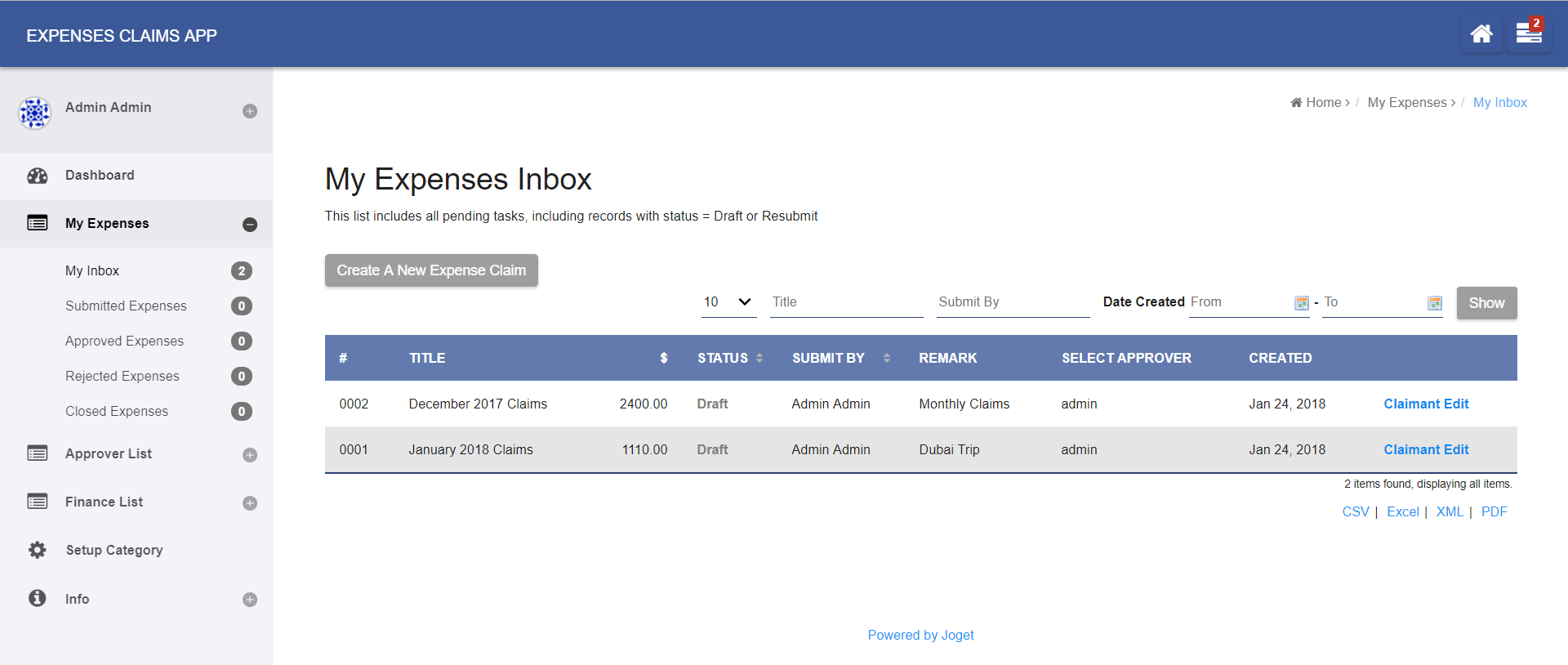Viewport: 1568px width, 665px height.
Task: Expand the Admin Admin user menu
Action: [x=250, y=111]
